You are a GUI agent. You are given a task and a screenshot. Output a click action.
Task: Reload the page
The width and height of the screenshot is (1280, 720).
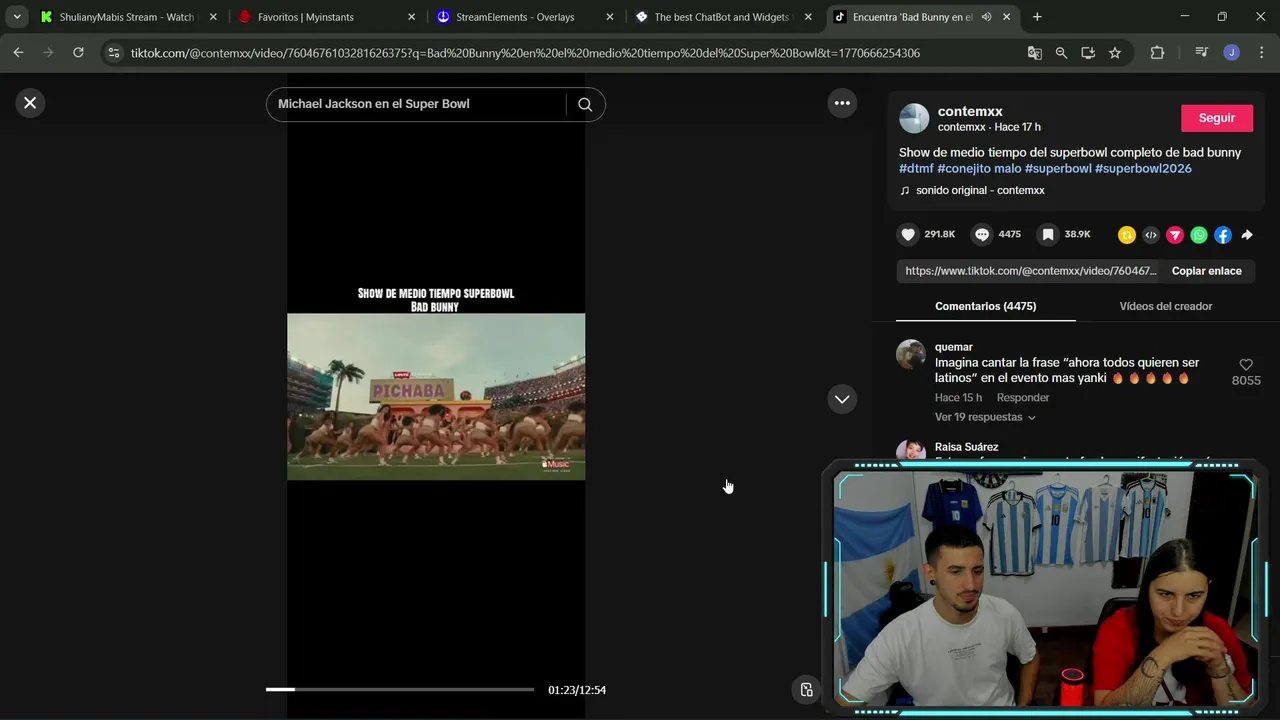(78, 53)
